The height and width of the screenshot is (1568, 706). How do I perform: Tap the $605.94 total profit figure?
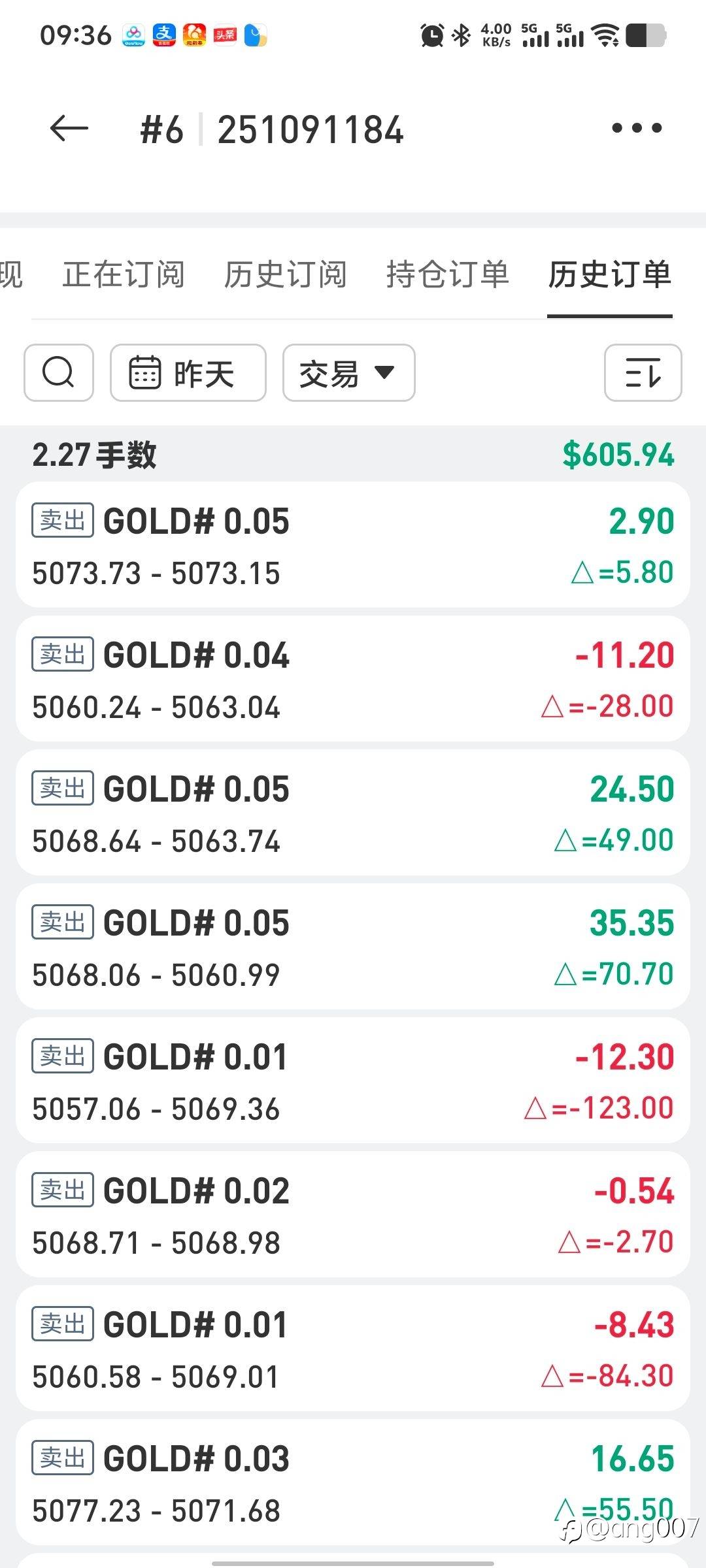(x=618, y=455)
